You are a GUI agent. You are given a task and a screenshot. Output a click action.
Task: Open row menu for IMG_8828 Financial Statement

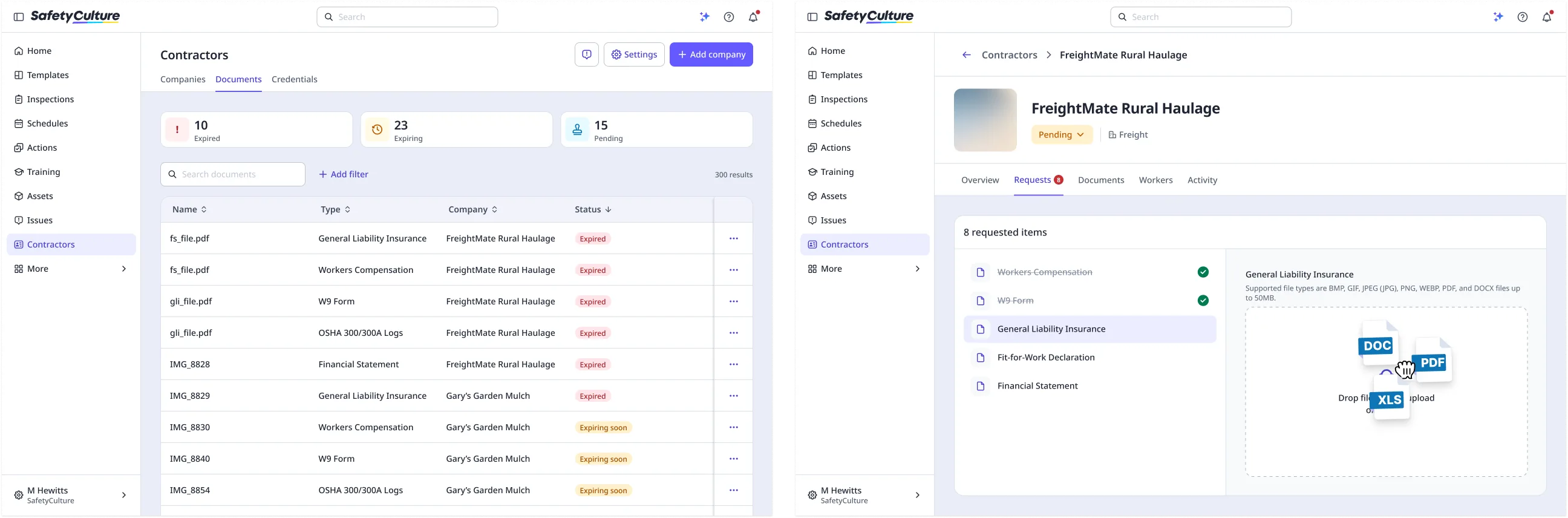tap(733, 365)
